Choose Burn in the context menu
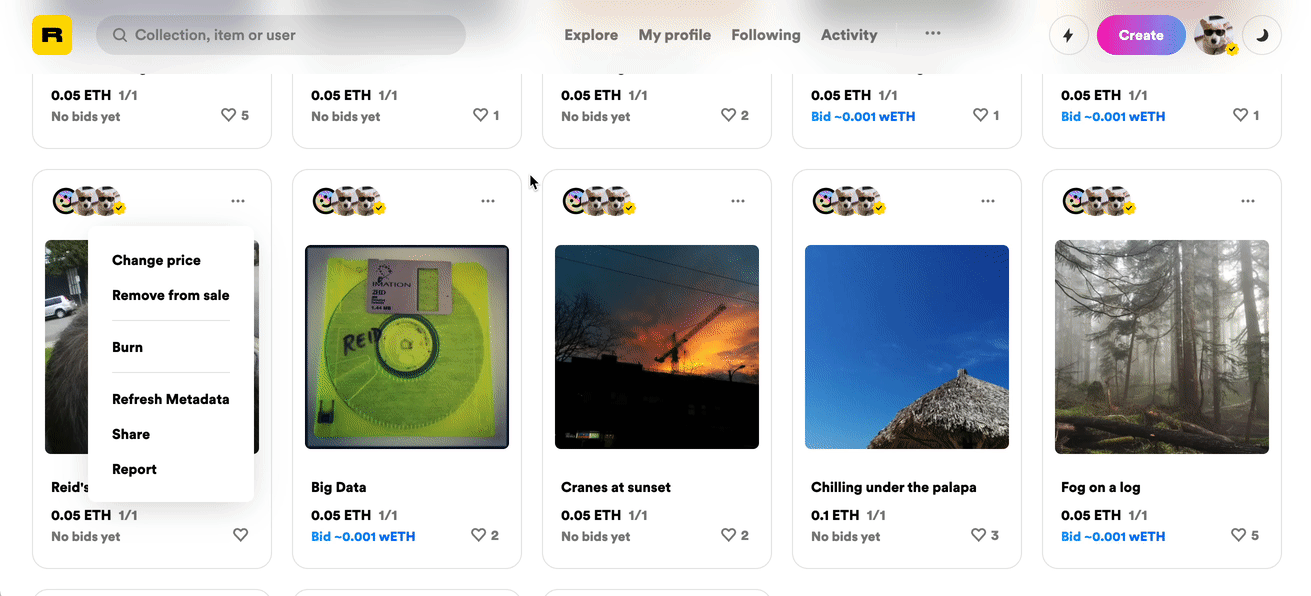The image size is (1311, 596). (127, 347)
